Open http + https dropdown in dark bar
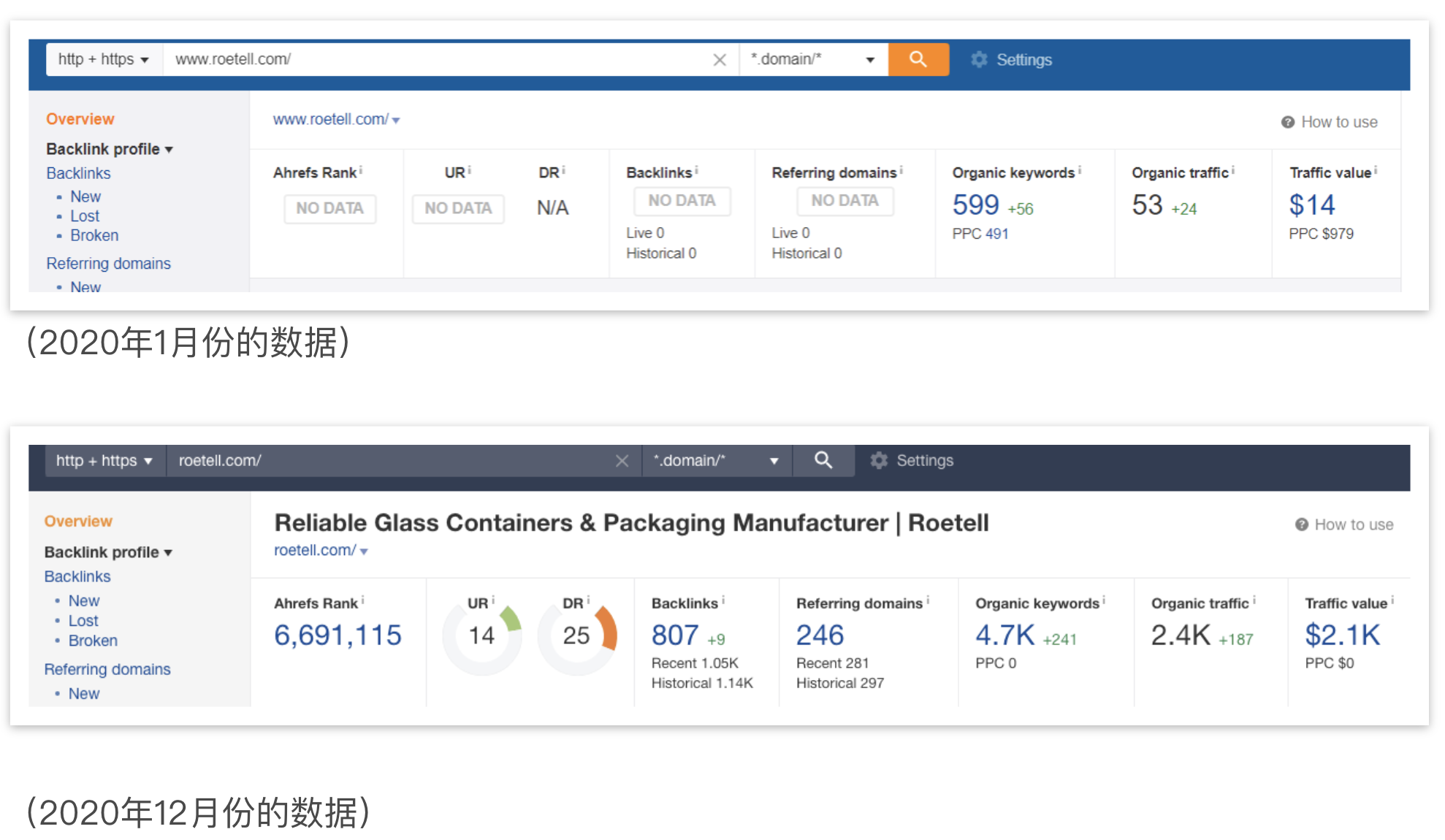Screen dimensions: 1445x840 (x=104, y=461)
